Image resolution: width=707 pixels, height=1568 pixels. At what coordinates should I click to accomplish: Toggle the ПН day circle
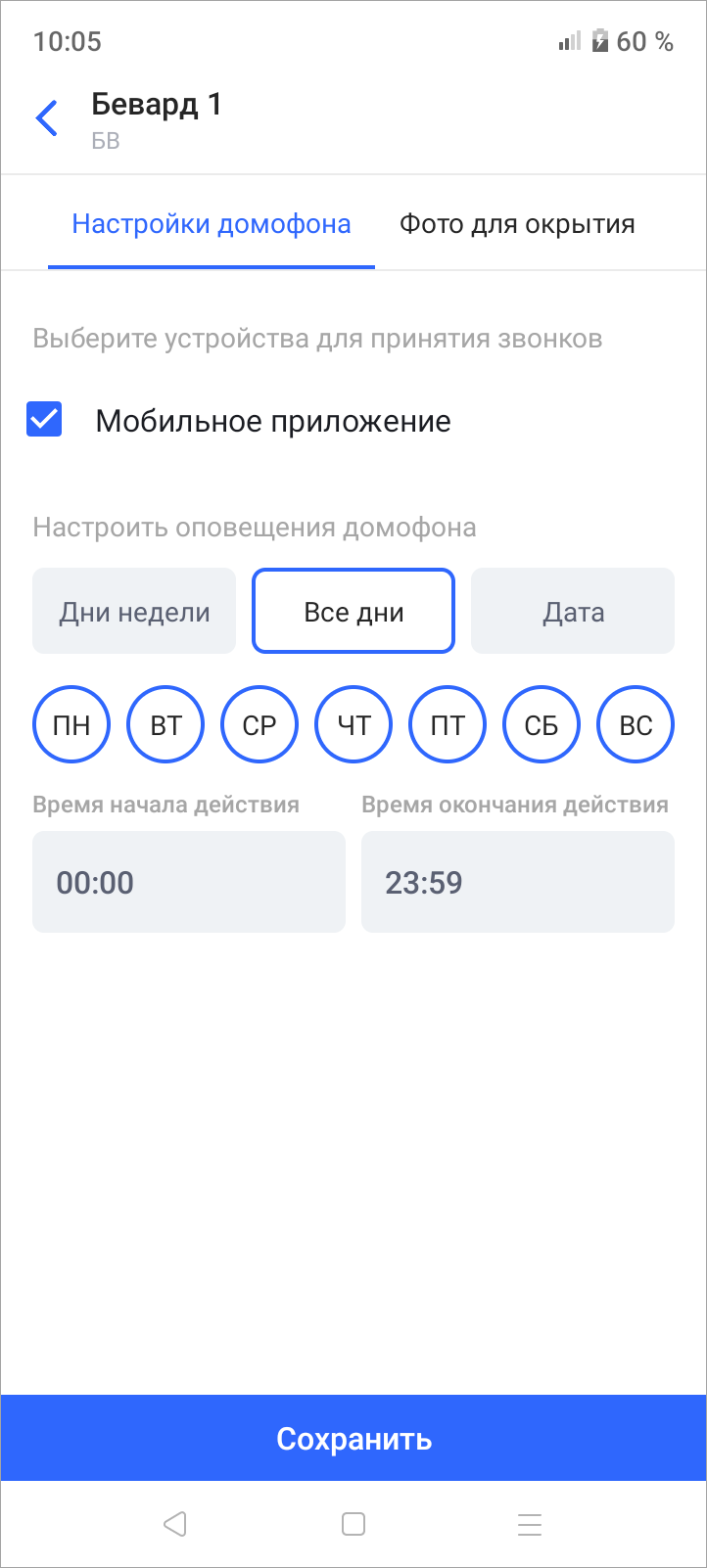coord(71,725)
